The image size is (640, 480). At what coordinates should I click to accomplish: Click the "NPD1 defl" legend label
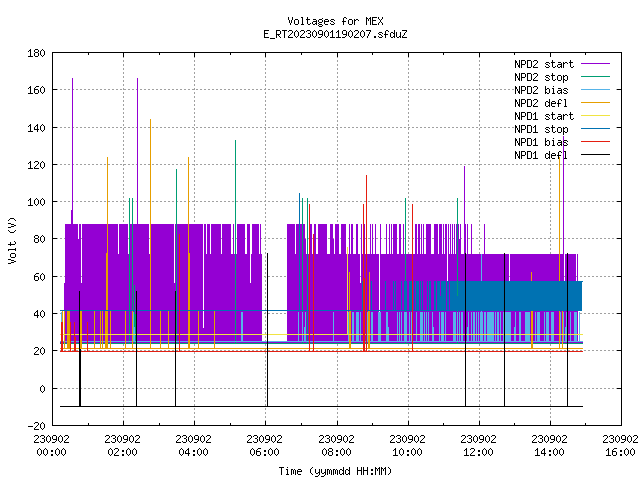pyautogui.click(x=541, y=156)
